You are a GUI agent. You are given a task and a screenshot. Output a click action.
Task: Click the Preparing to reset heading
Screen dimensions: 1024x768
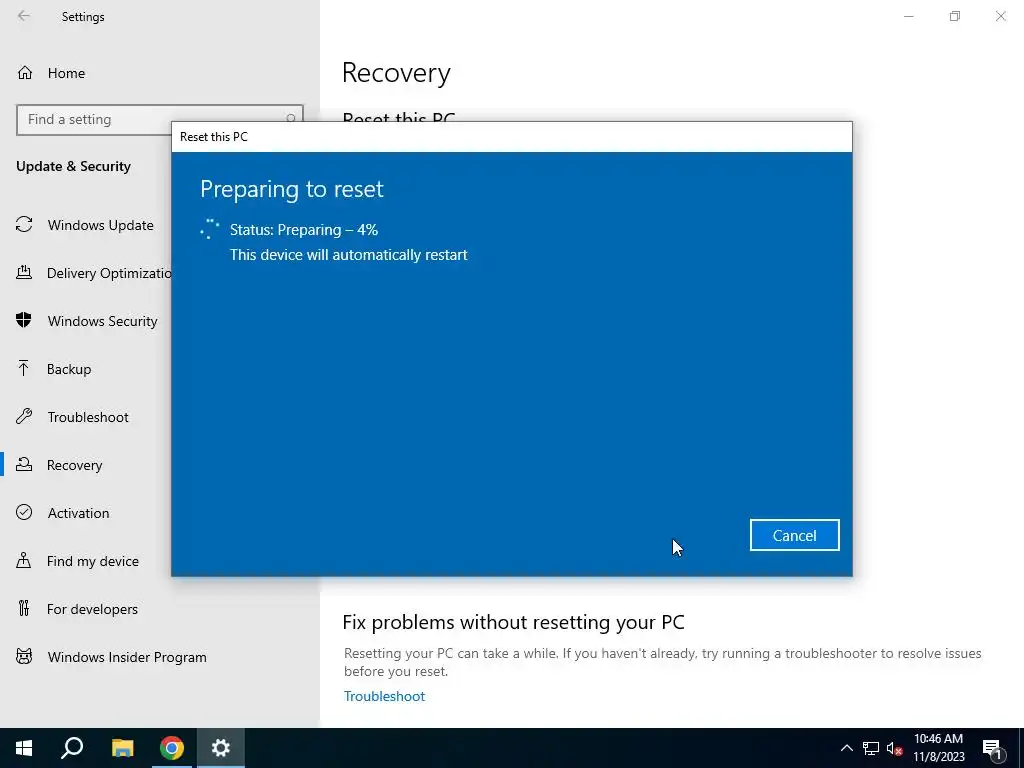(292, 189)
